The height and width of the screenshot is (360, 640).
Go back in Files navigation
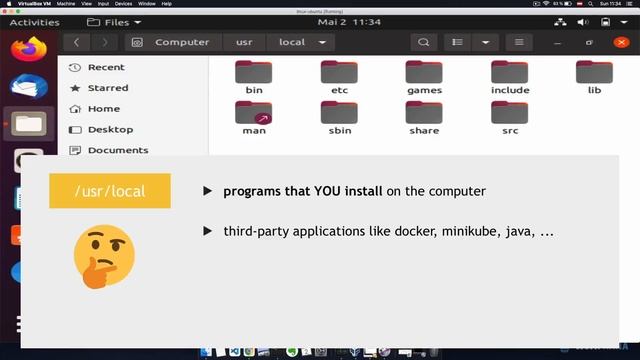coord(76,42)
